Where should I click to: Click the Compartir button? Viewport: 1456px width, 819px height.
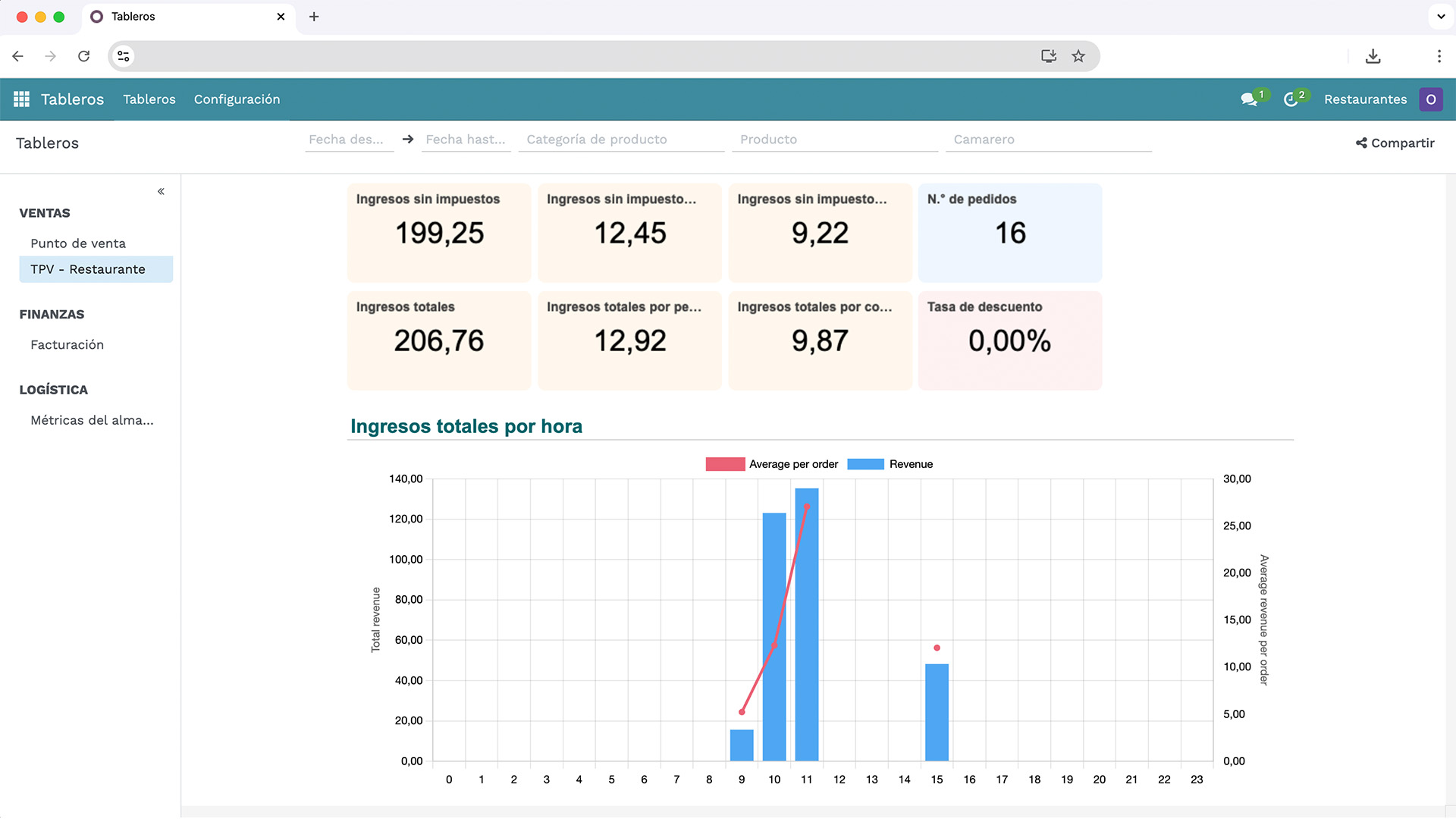[1395, 143]
